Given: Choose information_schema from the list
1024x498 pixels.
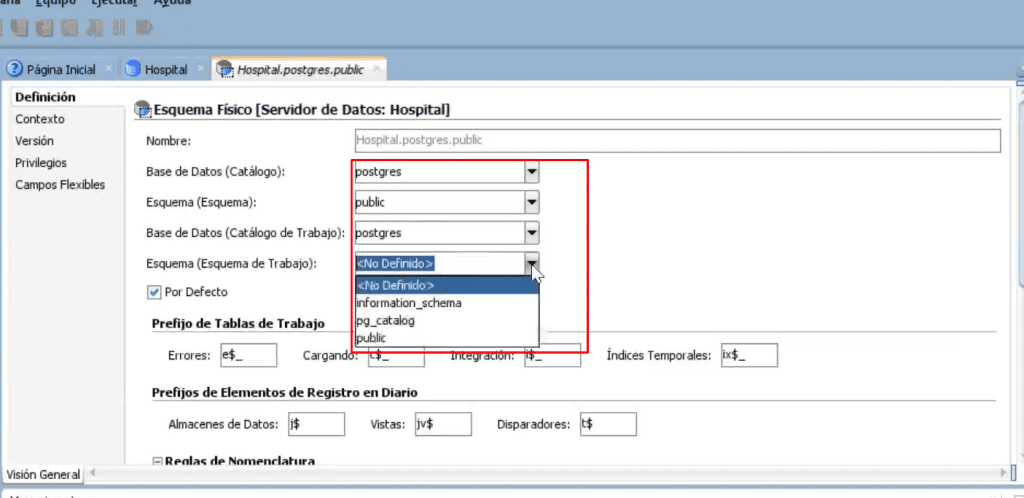Looking at the screenshot, I should (447, 303).
